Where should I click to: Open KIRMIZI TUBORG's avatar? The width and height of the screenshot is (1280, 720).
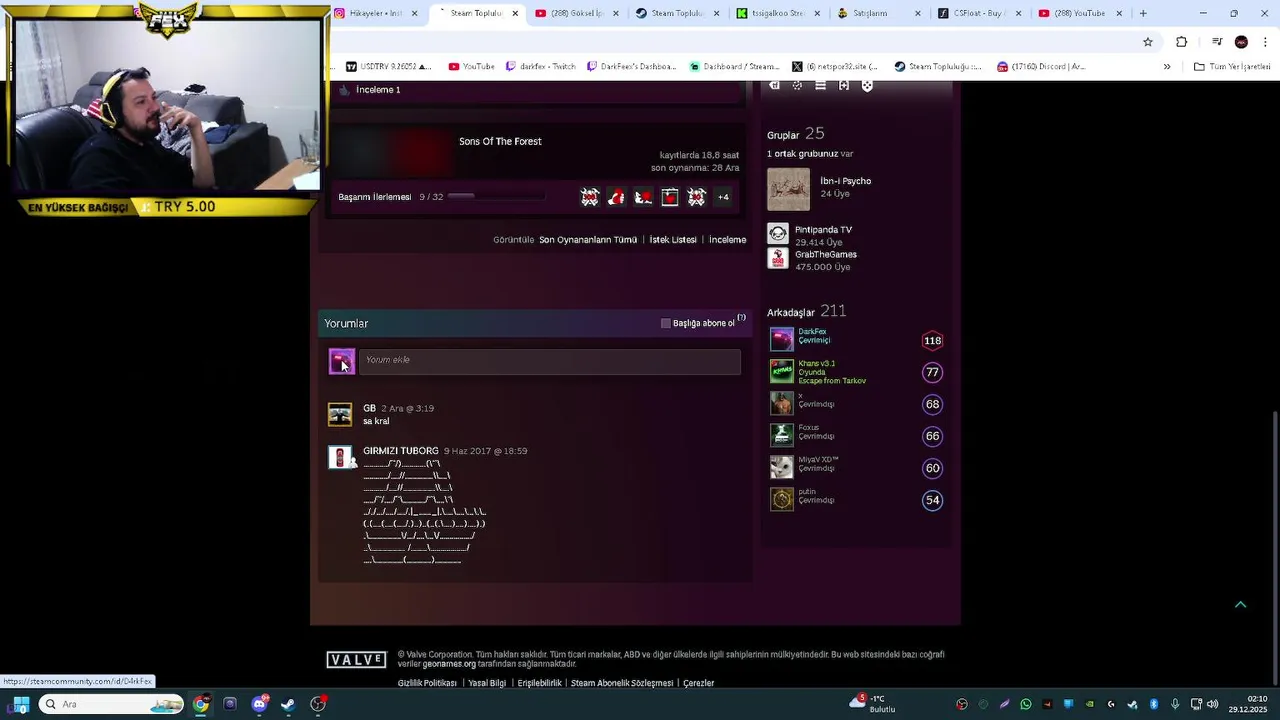340,457
